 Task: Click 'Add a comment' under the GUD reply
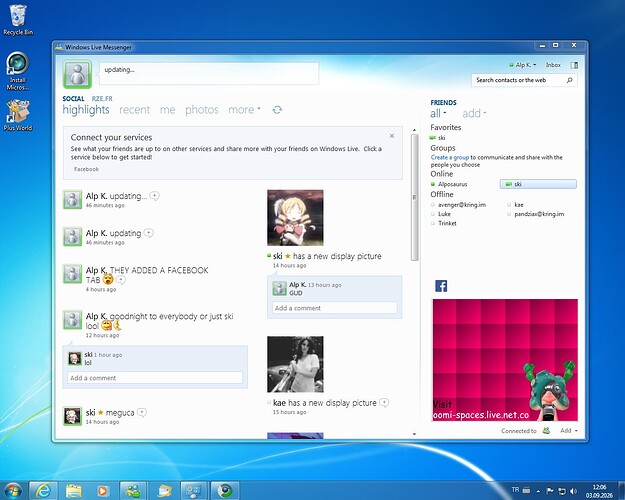coord(334,308)
